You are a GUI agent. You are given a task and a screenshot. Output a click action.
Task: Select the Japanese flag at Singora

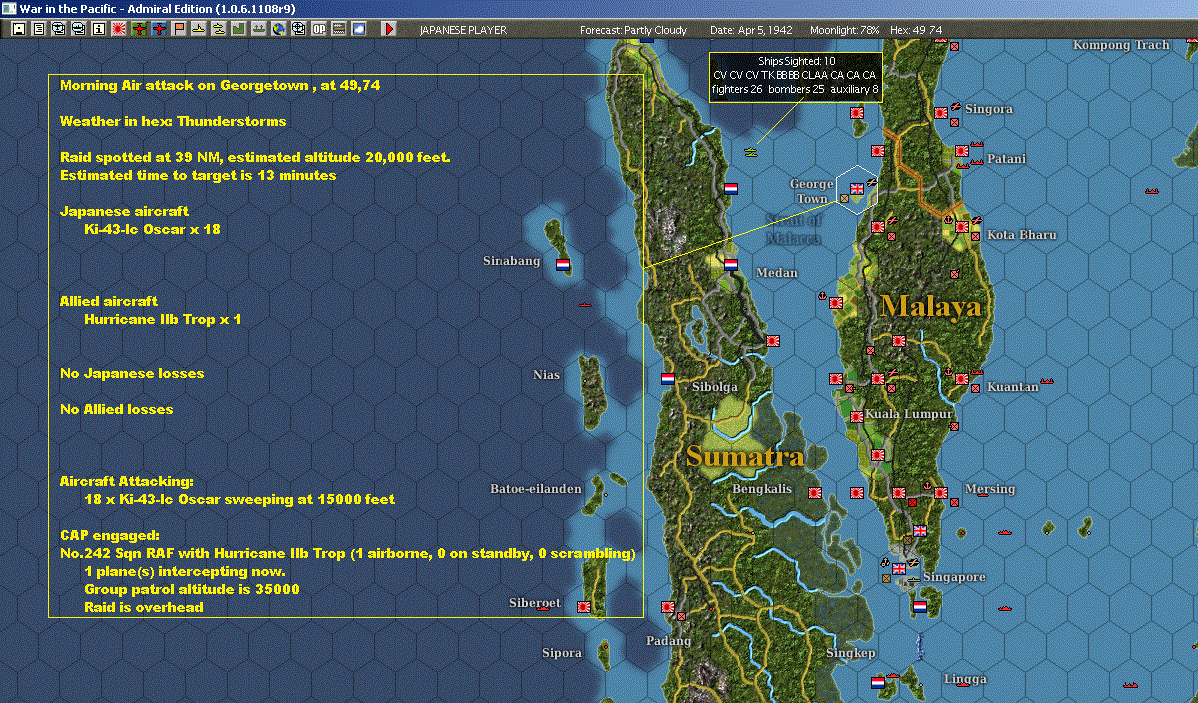click(x=941, y=113)
